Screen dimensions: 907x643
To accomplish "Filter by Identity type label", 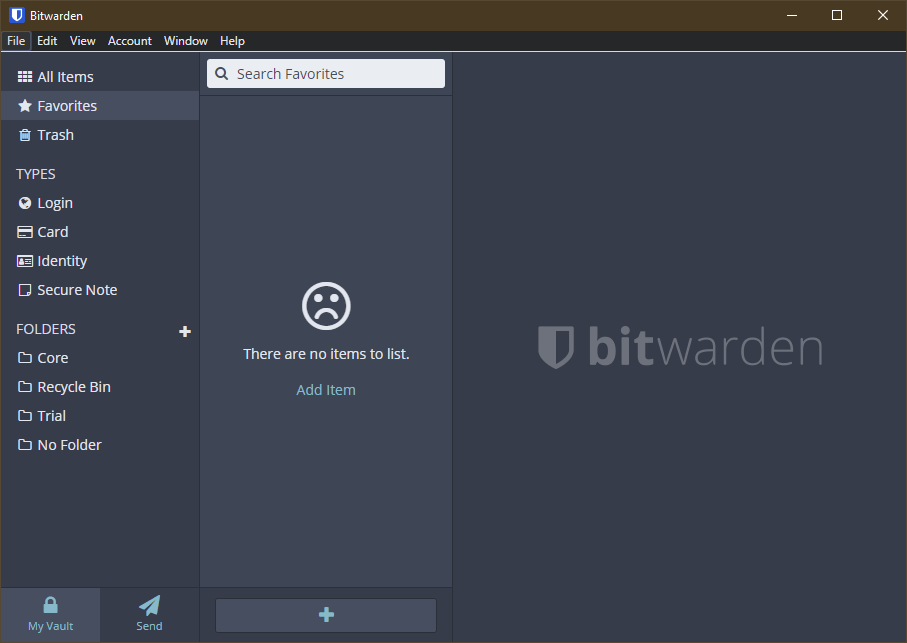I will click(62, 261).
